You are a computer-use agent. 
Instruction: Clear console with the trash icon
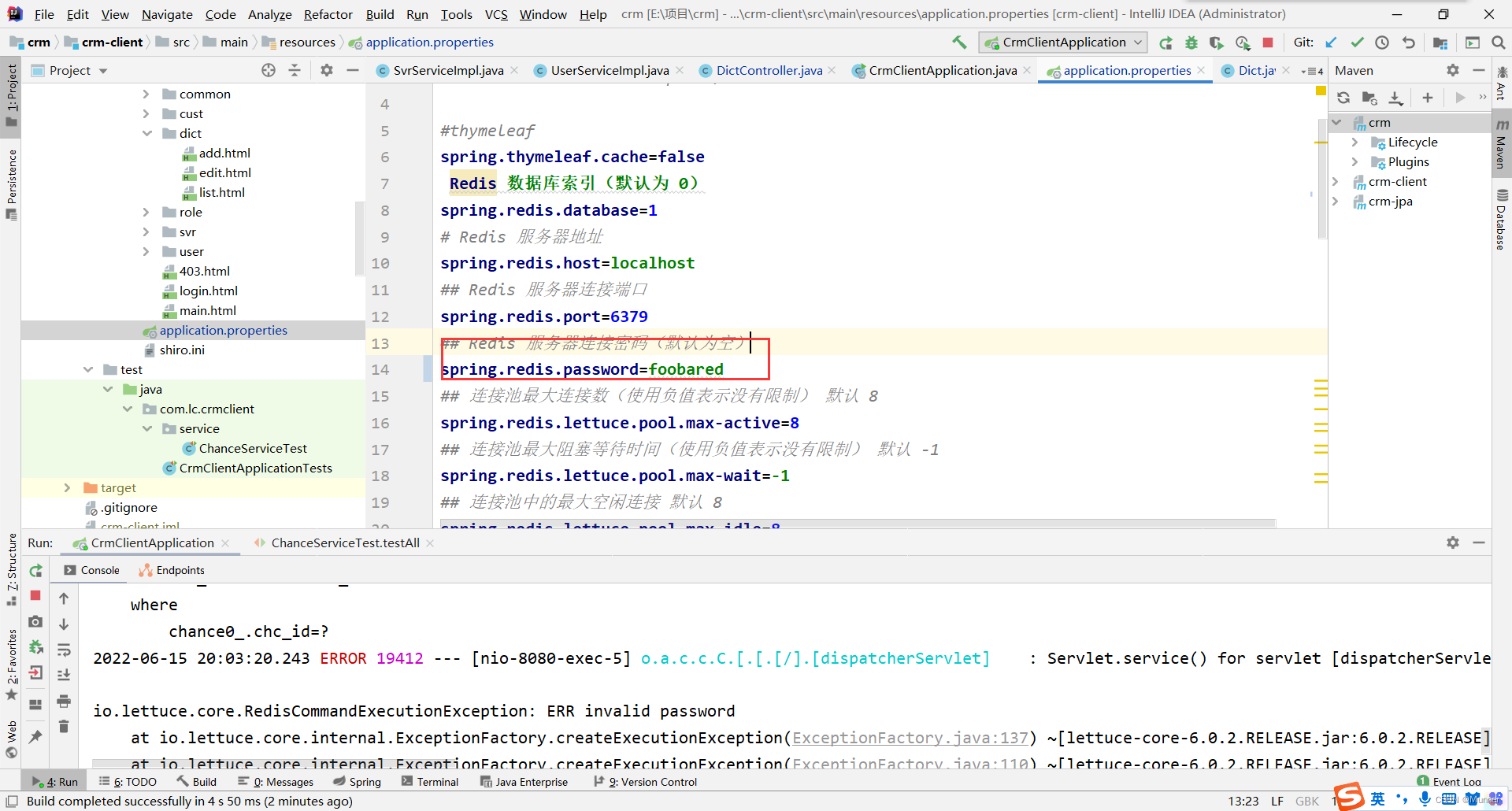(x=64, y=726)
